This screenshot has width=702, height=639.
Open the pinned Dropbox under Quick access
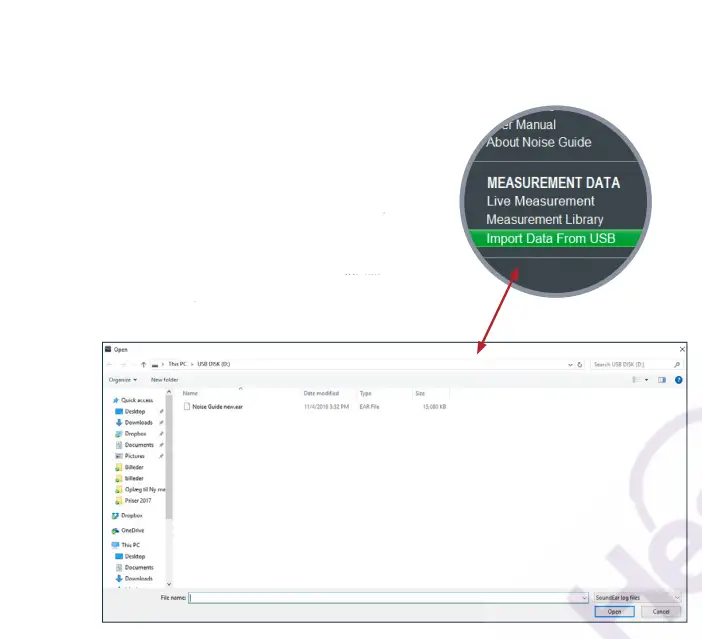pos(135,434)
